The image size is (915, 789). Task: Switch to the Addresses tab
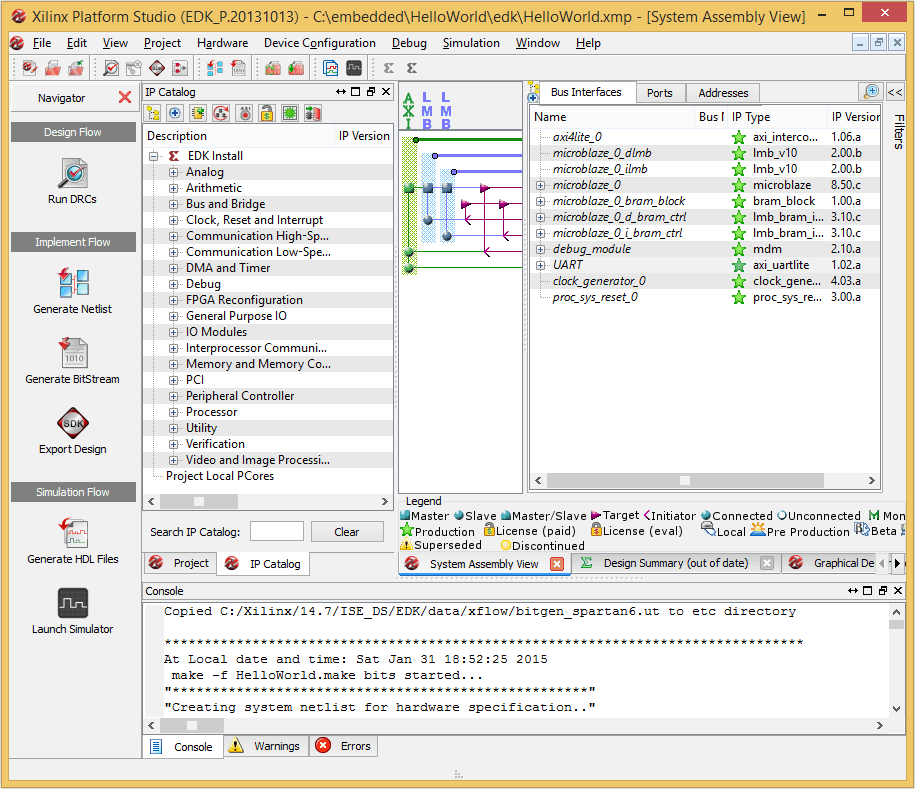point(723,93)
